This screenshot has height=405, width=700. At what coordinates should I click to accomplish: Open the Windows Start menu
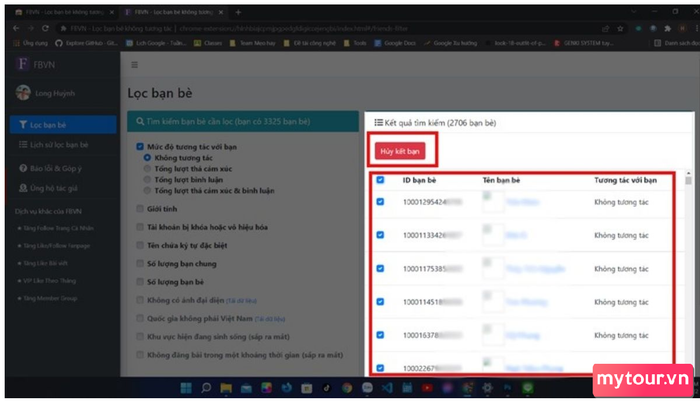click(186, 388)
